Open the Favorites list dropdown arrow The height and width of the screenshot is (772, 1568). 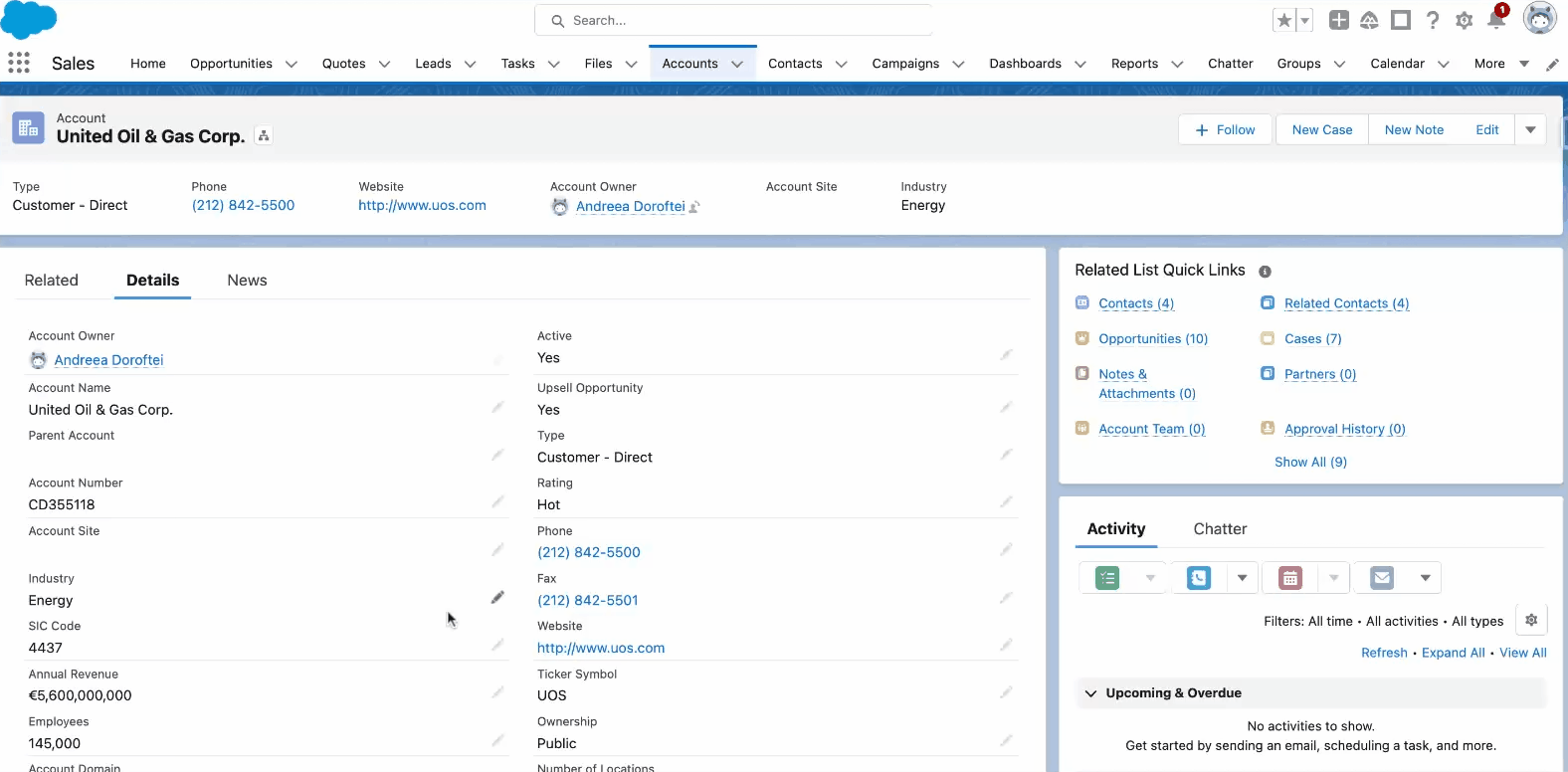coord(1304,20)
